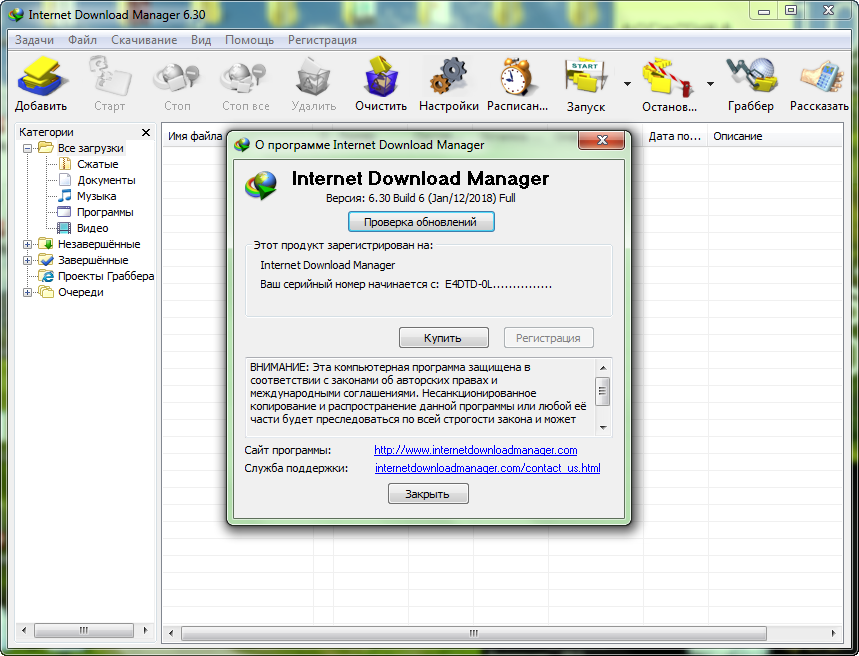Viewport: 859px width, 656px height.
Task: Open dropdown arrow next to Запуск
Action: (628, 84)
